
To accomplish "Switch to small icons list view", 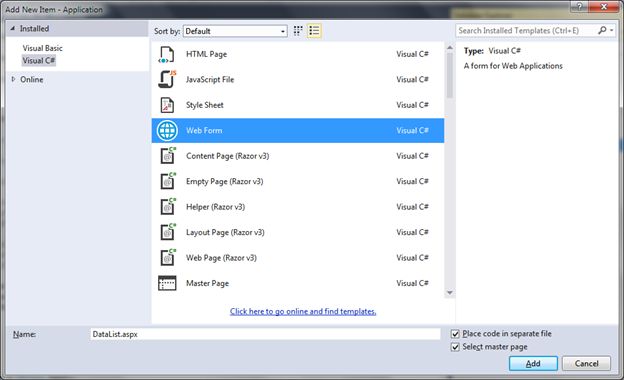I will point(314,31).
